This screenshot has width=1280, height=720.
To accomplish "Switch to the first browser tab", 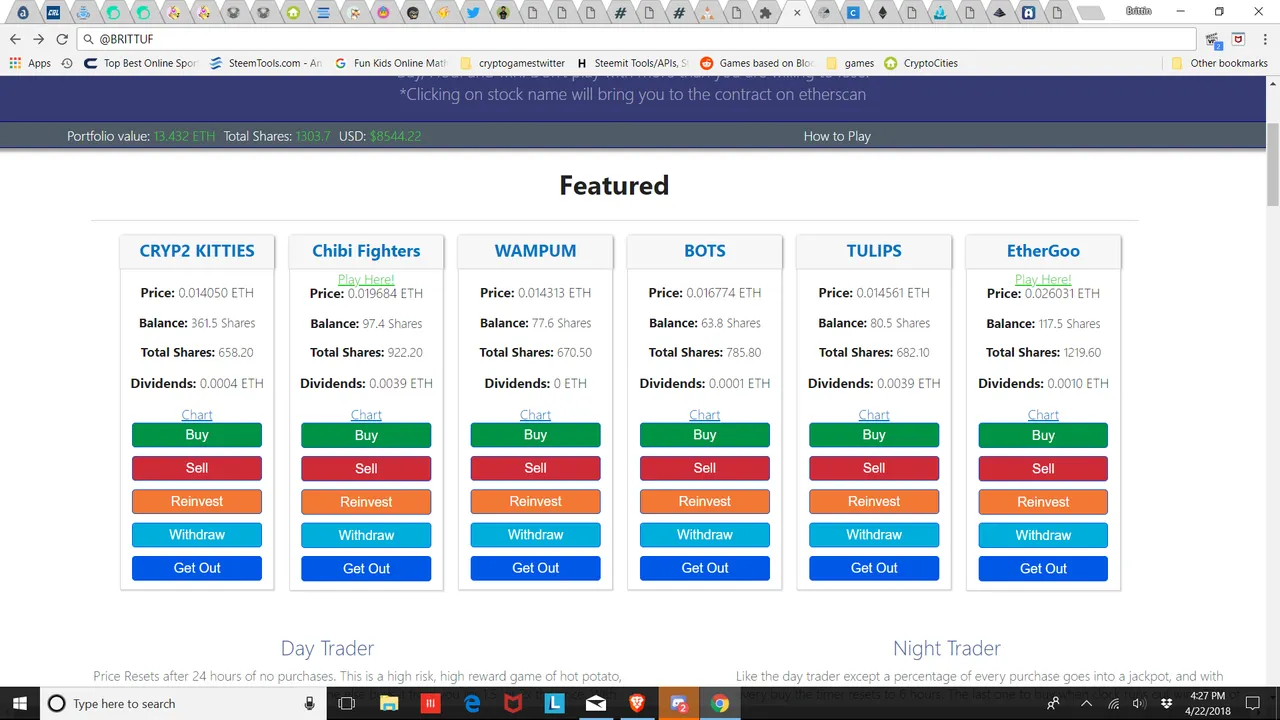I will pyautogui.click(x=23, y=13).
